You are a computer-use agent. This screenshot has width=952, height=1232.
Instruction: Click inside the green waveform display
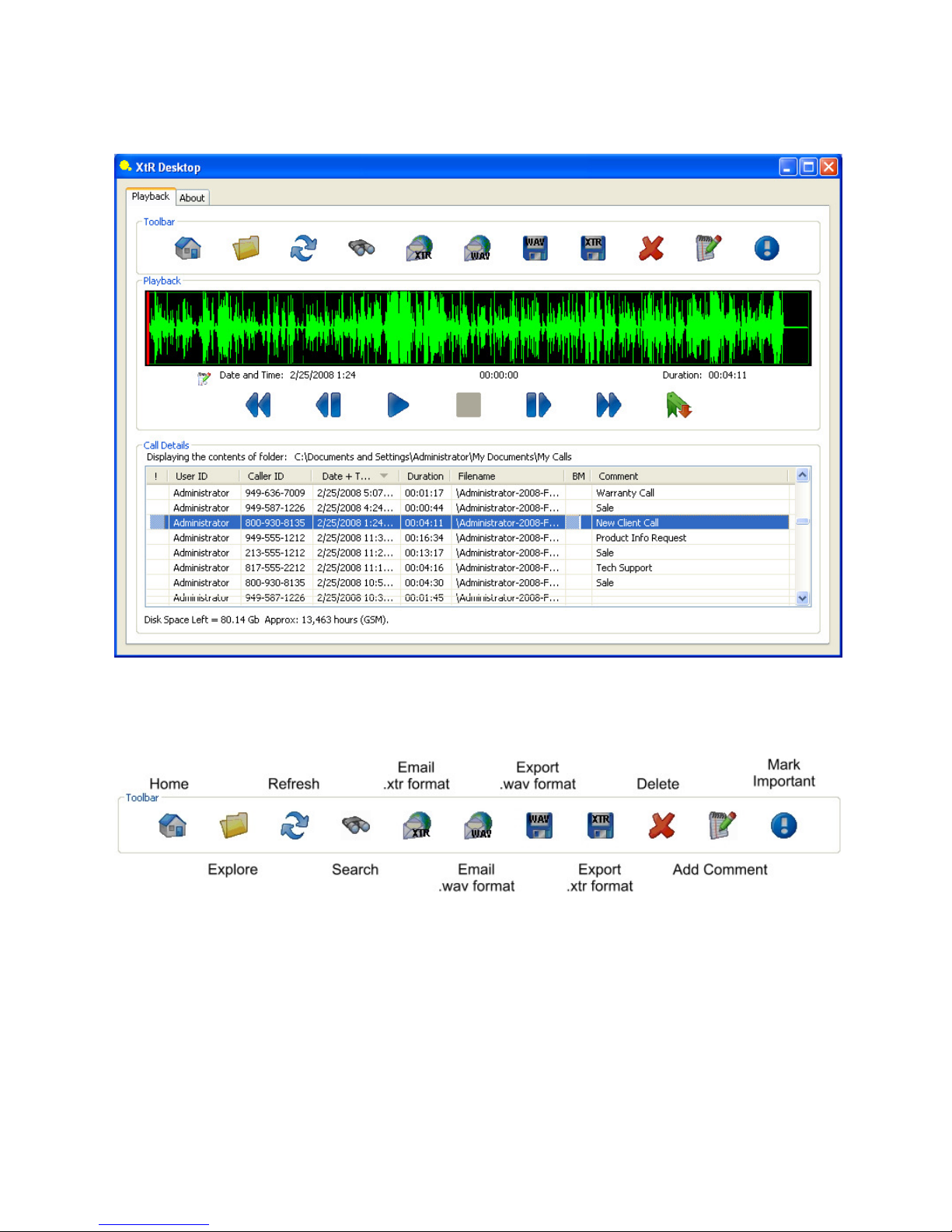[478, 328]
